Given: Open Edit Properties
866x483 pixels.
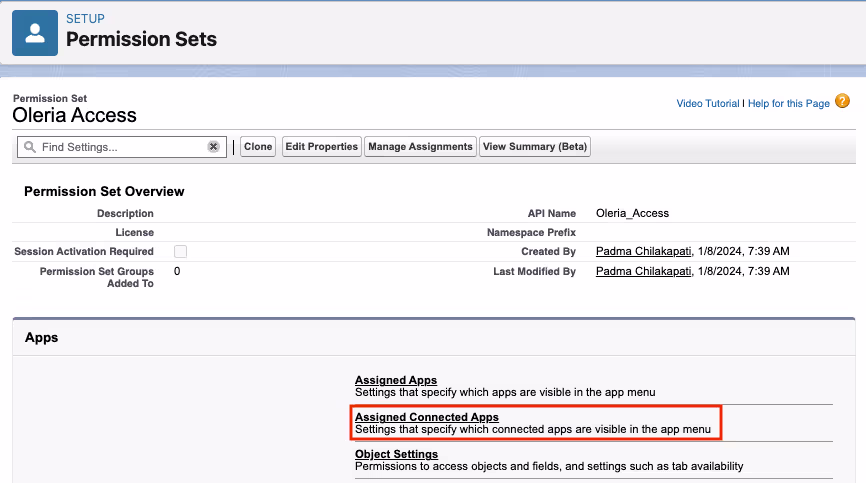Looking at the screenshot, I should (x=321, y=147).
